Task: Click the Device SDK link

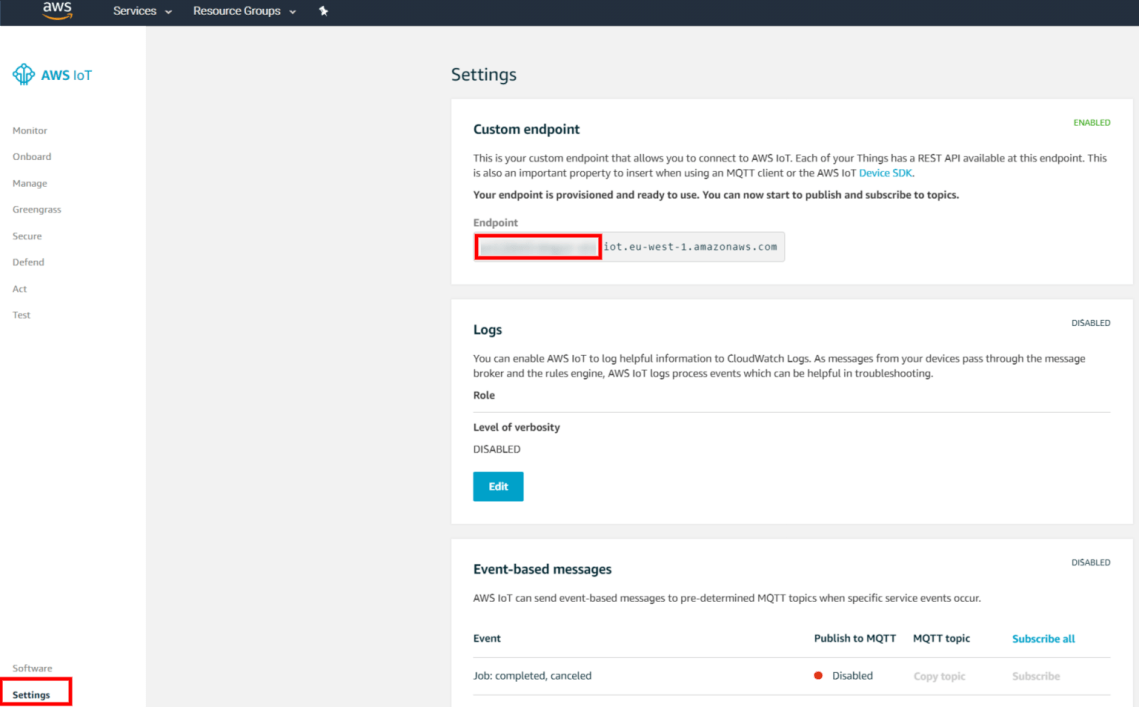Action: 885,173
